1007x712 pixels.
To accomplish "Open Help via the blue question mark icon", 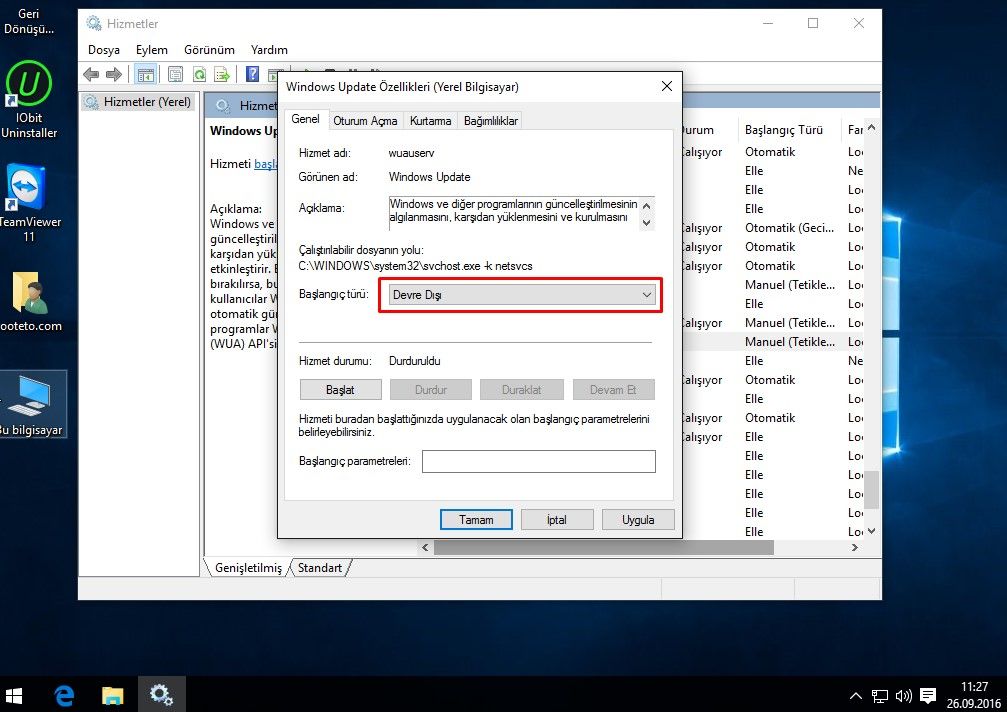I will coord(250,73).
